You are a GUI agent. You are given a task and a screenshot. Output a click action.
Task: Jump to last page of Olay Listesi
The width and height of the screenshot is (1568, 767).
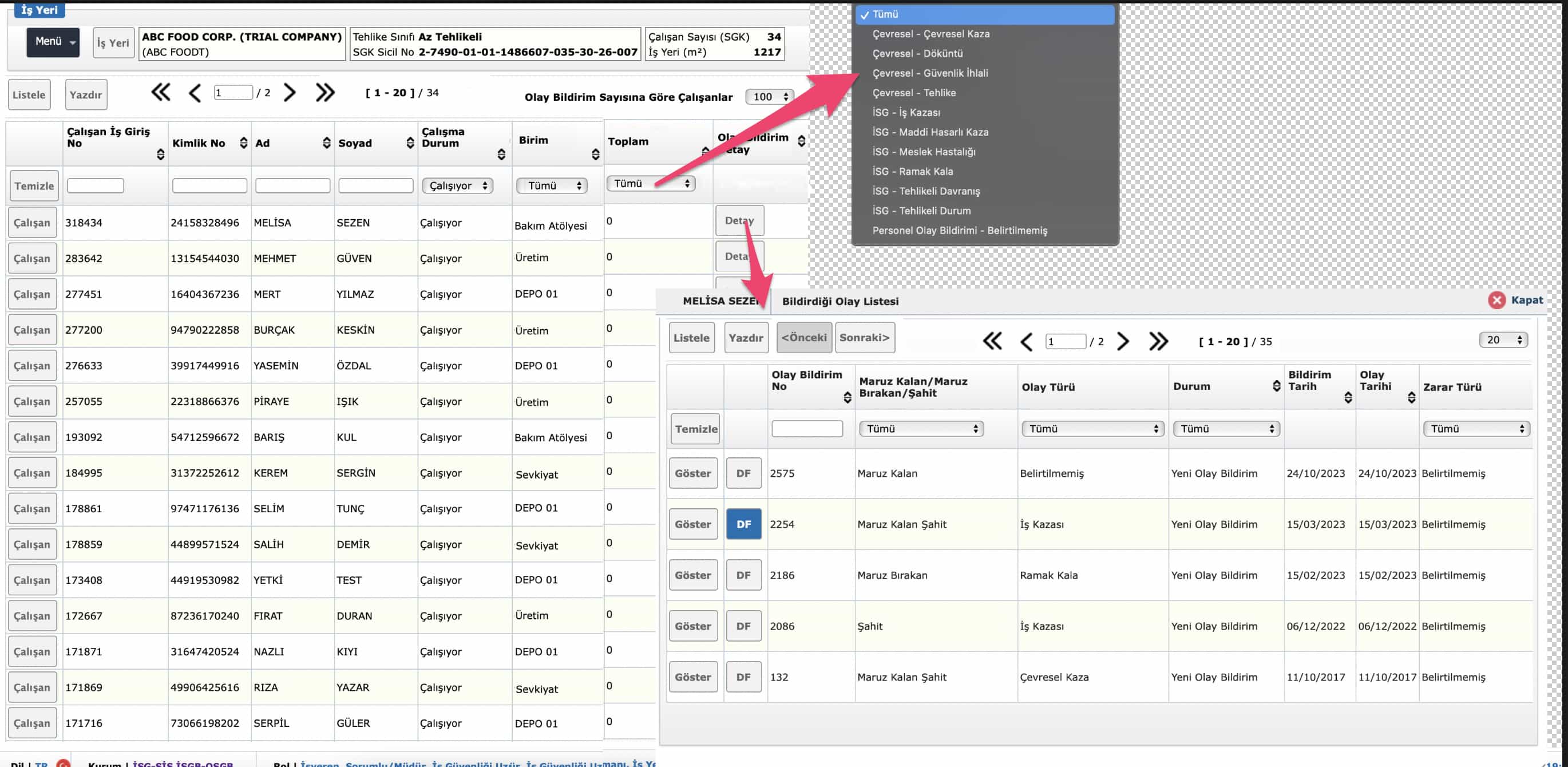(1158, 341)
